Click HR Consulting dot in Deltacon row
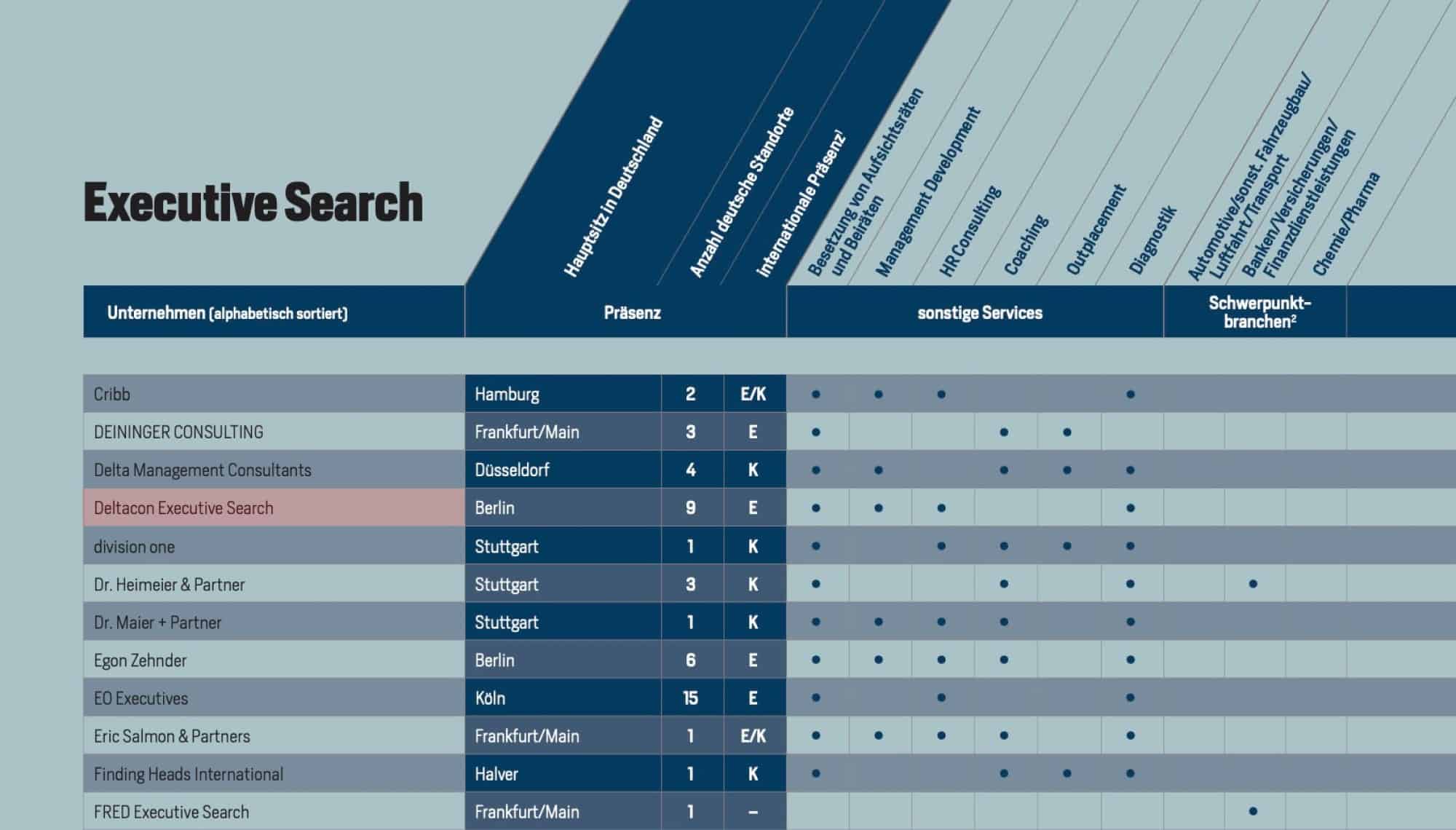This screenshot has height=830, width=1456. [x=941, y=508]
